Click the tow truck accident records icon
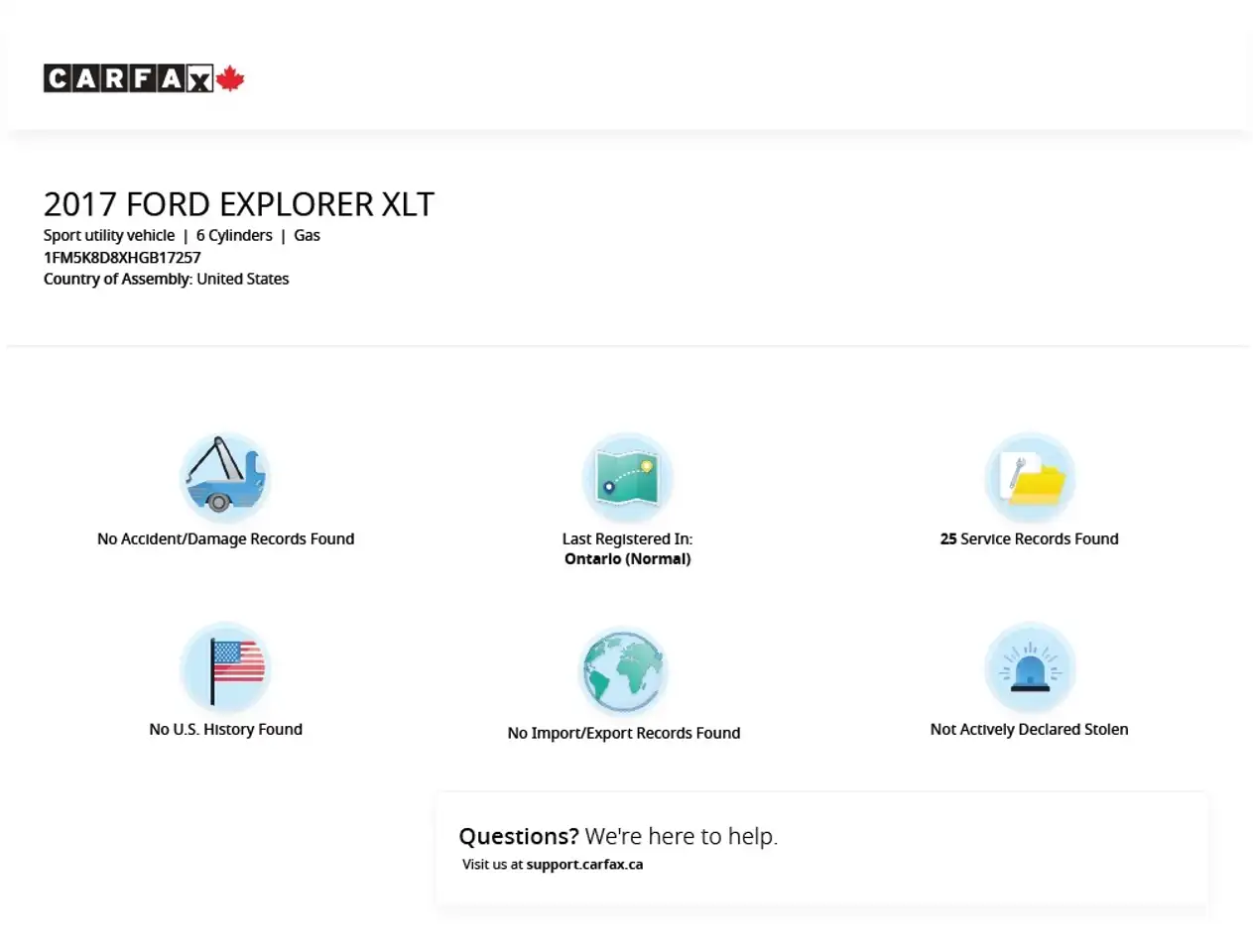The image size is (1253, 952). (225, 477)
